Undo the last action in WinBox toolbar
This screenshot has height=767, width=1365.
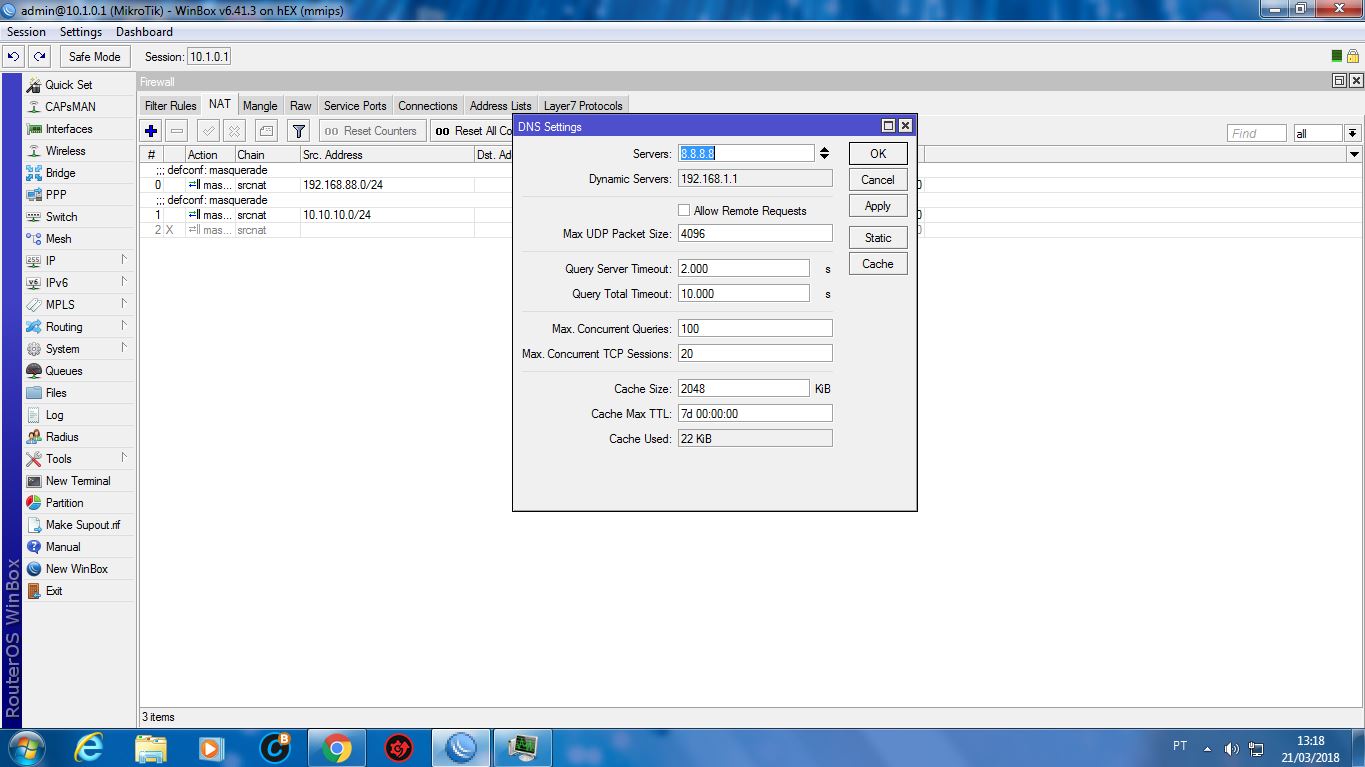tap(14, 57)
